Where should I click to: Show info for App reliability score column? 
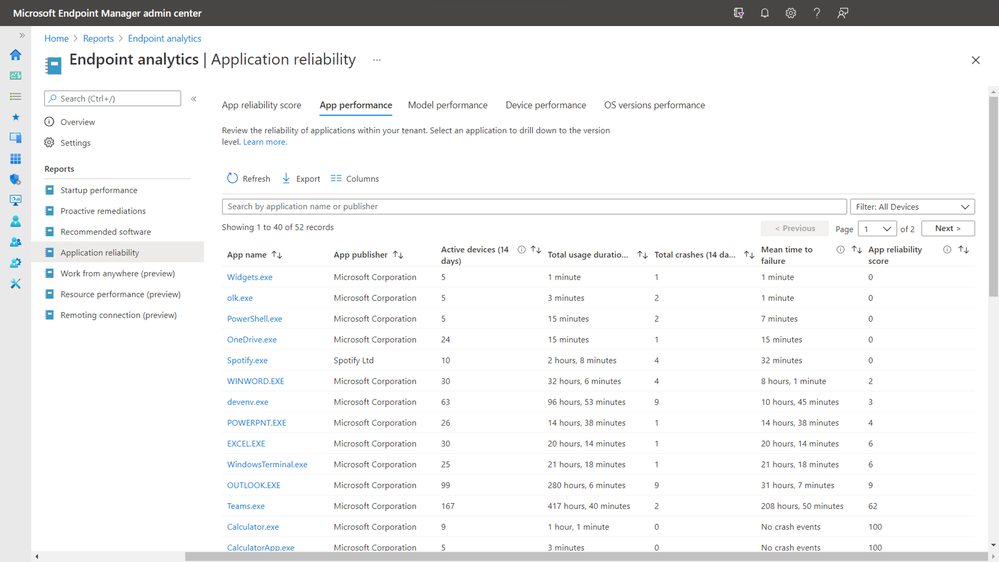(x=947, y=250)
